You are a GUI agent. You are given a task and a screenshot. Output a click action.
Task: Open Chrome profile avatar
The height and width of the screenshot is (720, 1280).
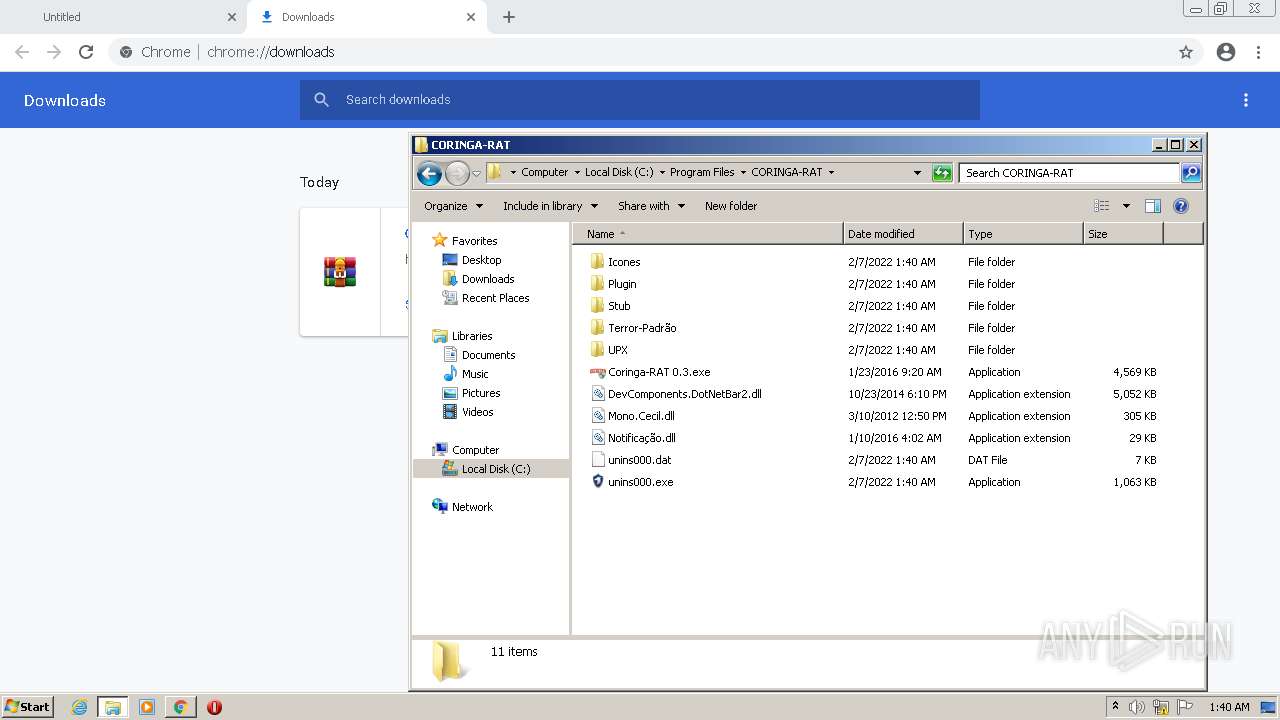(1226, 52)
